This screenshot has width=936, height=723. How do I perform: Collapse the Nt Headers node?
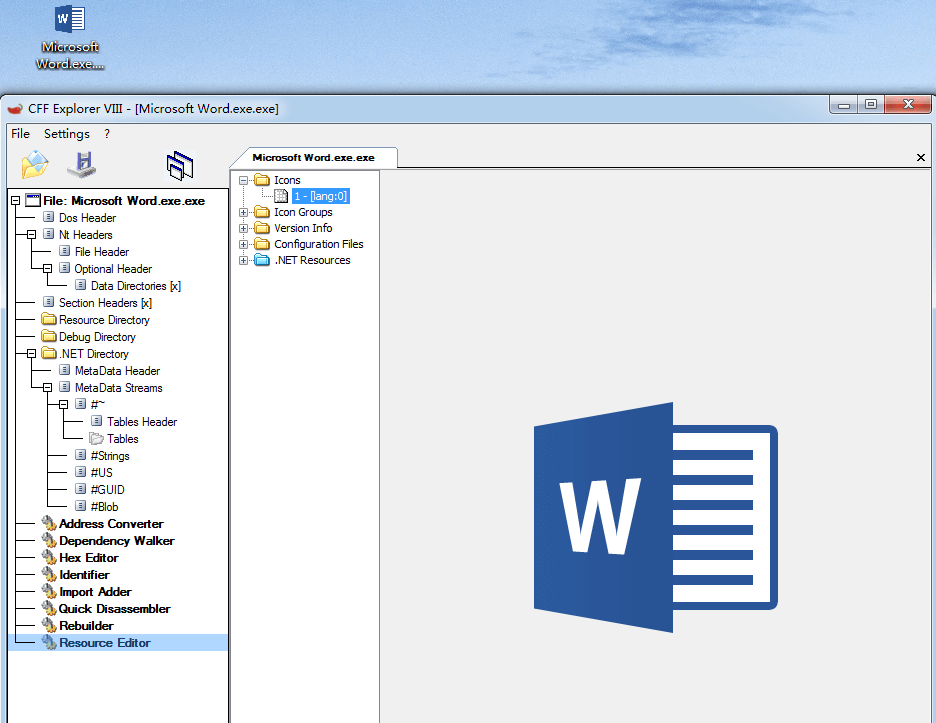point(32,235)
